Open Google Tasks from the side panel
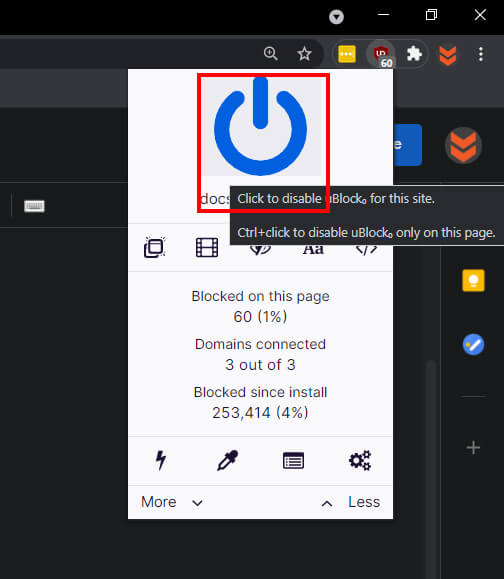This screenshot has height=579, width=504. pos(473,344)
